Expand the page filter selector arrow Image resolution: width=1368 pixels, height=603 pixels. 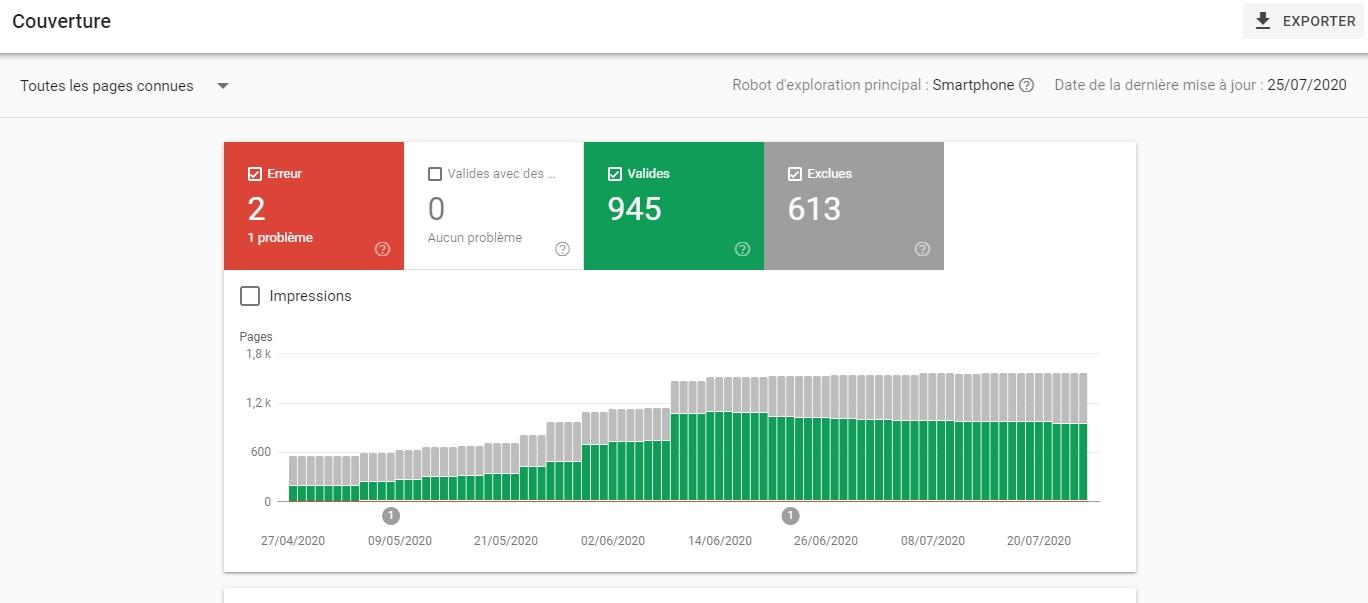pyautogui.click(x=224, y=85)
